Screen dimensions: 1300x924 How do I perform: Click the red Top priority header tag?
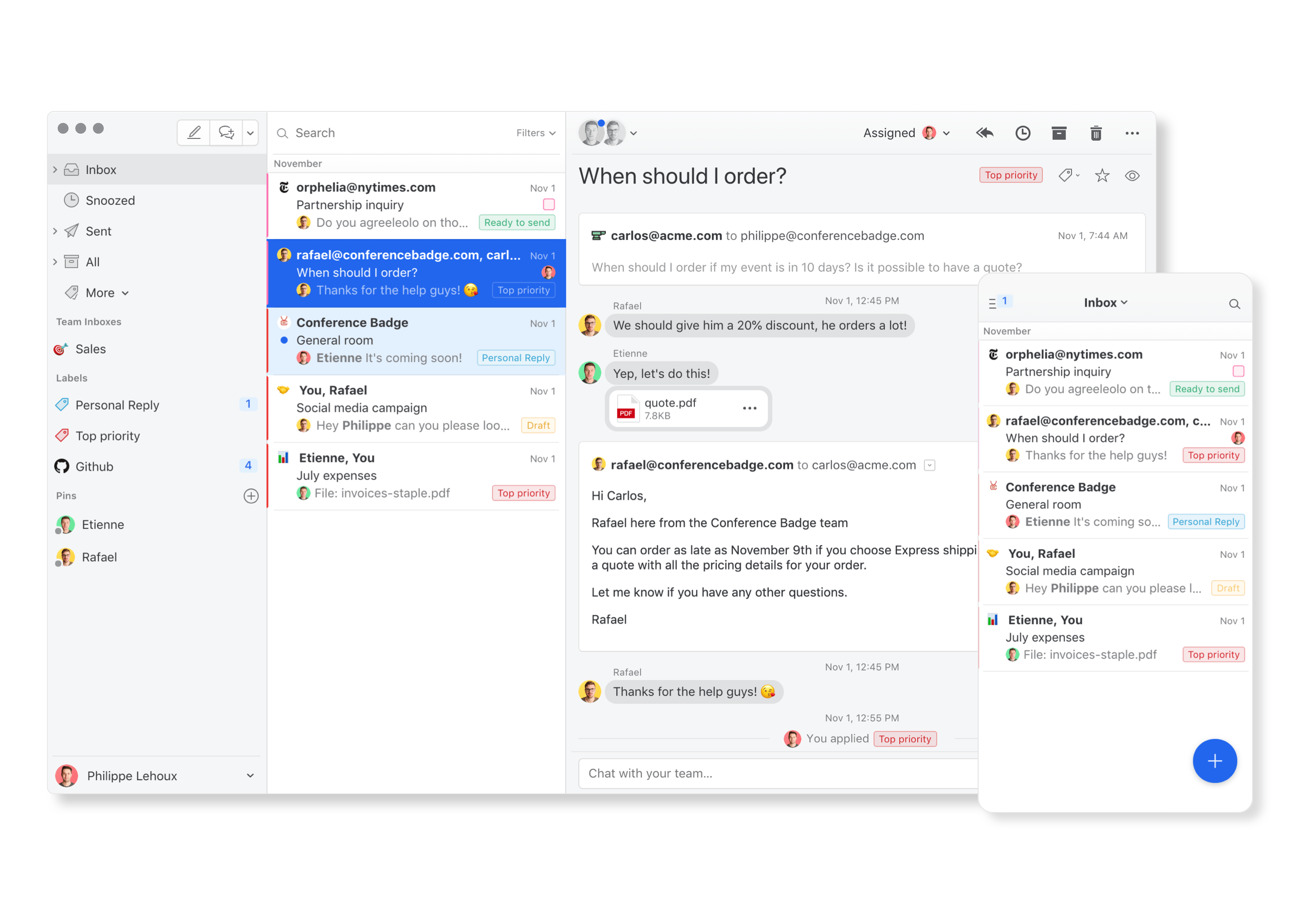1010,175
